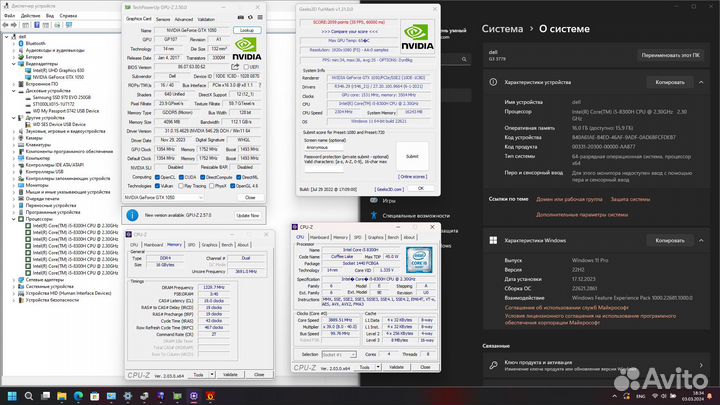
Task: Click the Lookup button in GPU-Z
Action: 247,30
